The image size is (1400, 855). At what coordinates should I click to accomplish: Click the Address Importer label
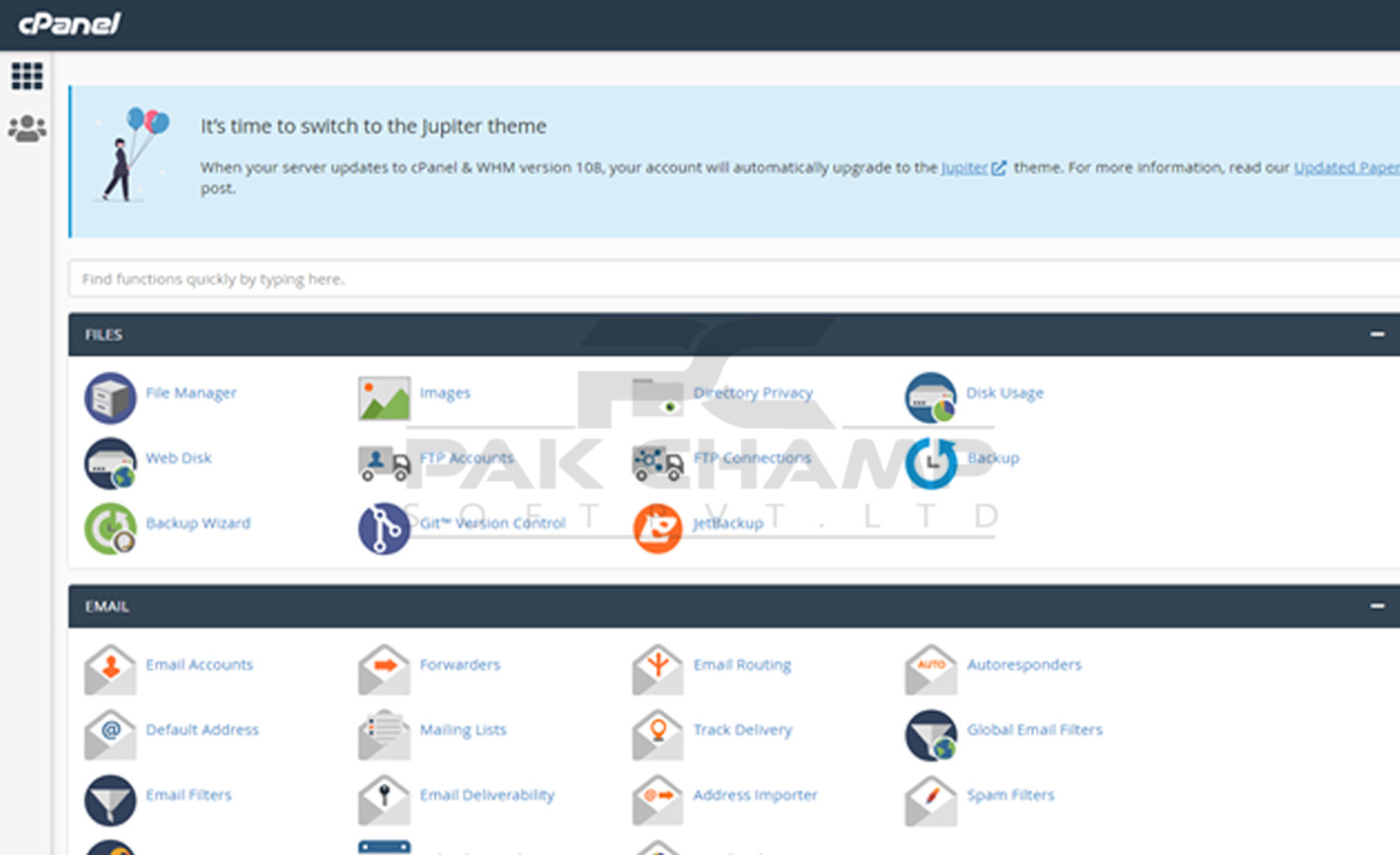tap(756, 795)
